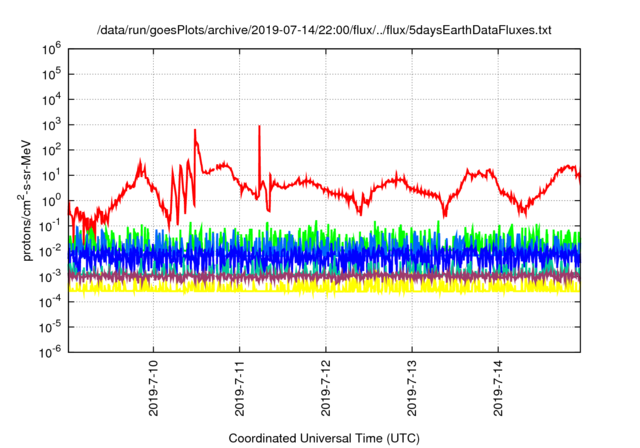Click the y-axis label 10^-5

(50, 327)
